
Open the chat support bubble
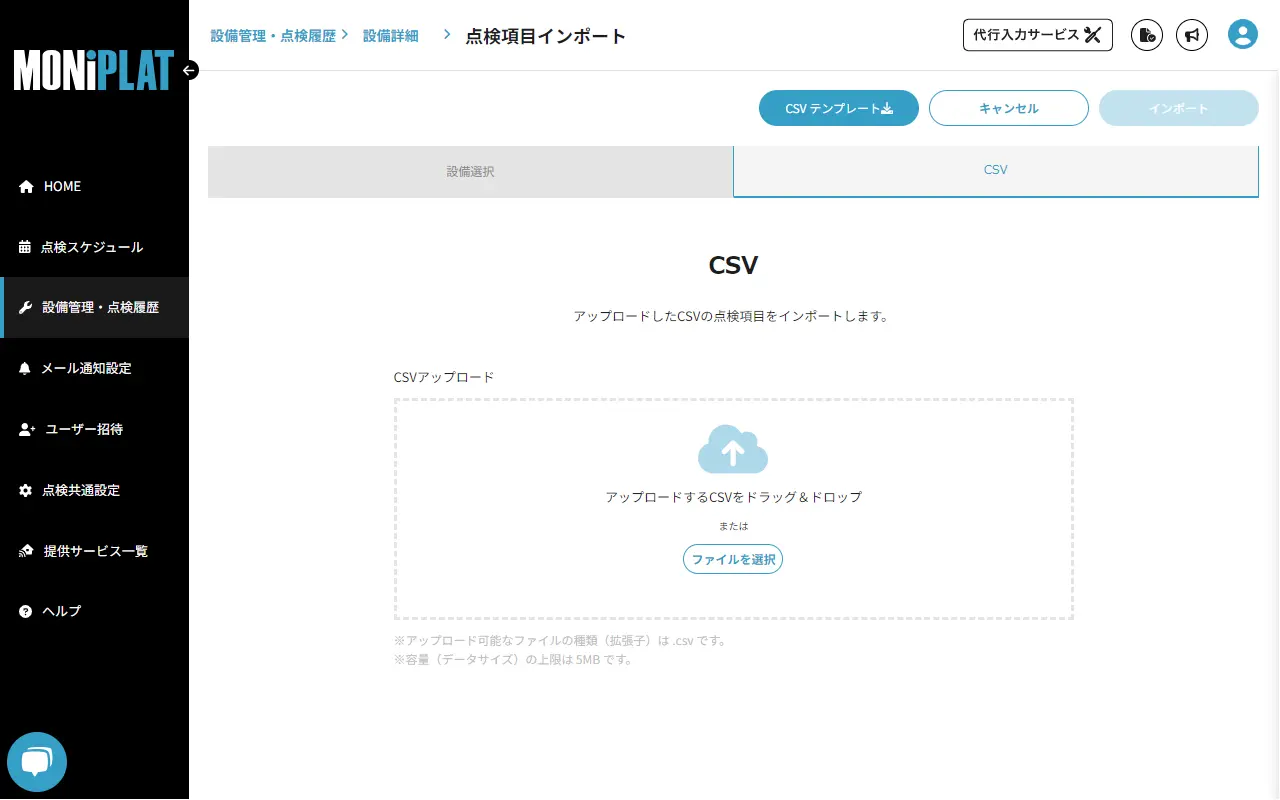[37, 761]
